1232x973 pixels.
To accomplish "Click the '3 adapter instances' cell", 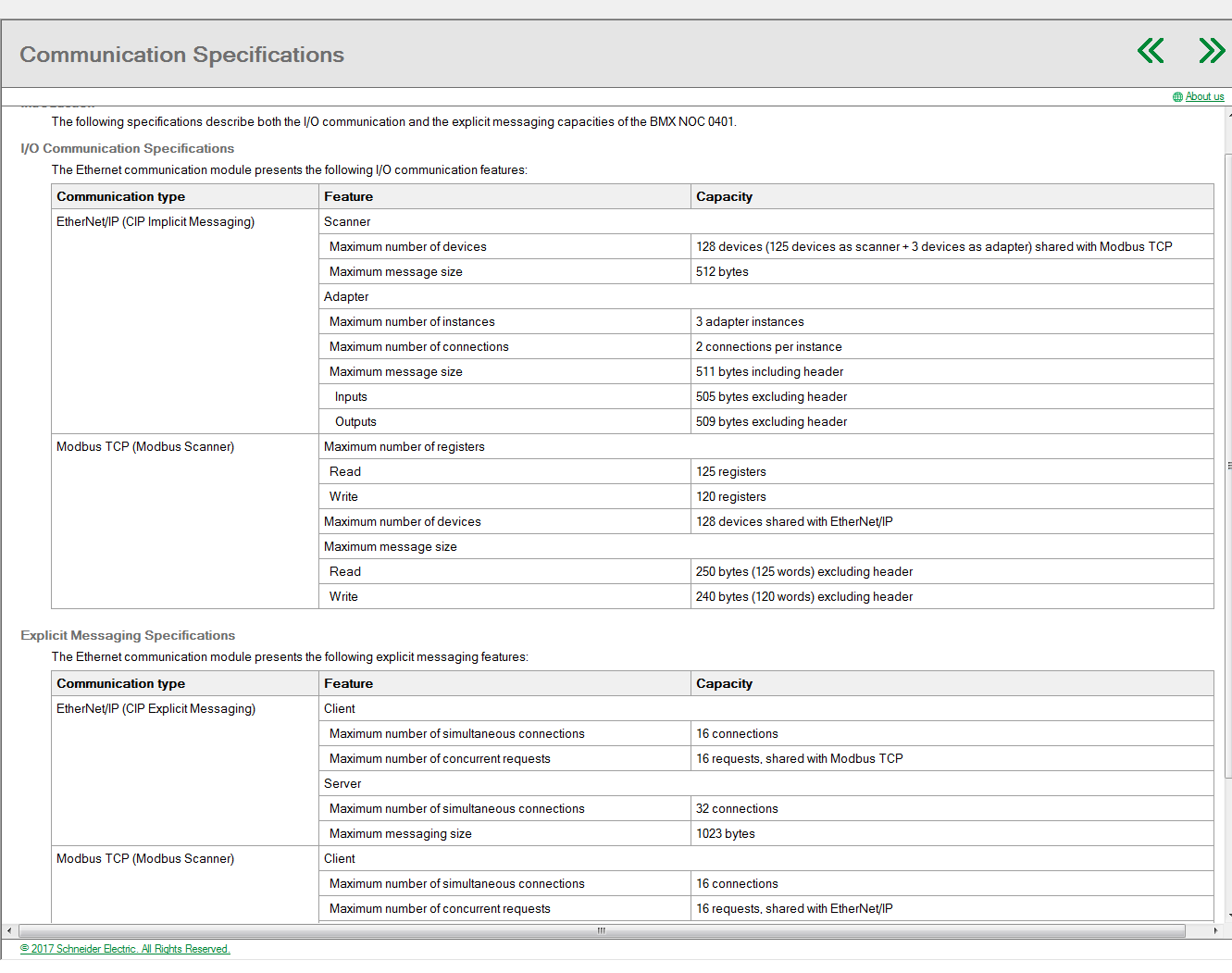I will click(750, 321).
